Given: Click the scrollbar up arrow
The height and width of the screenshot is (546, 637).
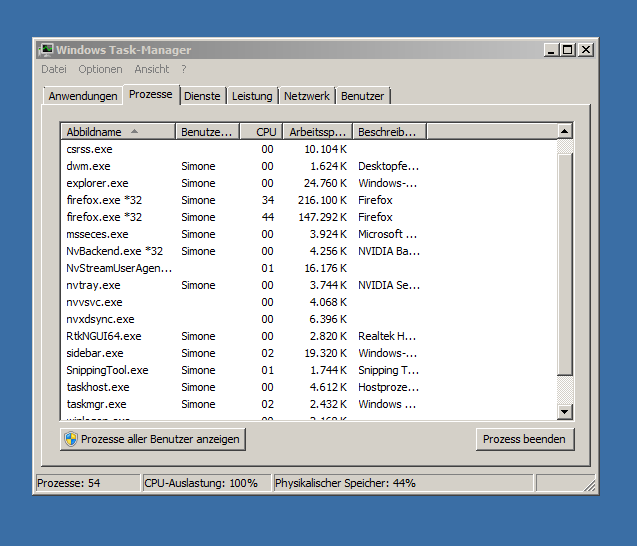Looking at the screenshot, I should pyautogui.click(x=564, y=131).
